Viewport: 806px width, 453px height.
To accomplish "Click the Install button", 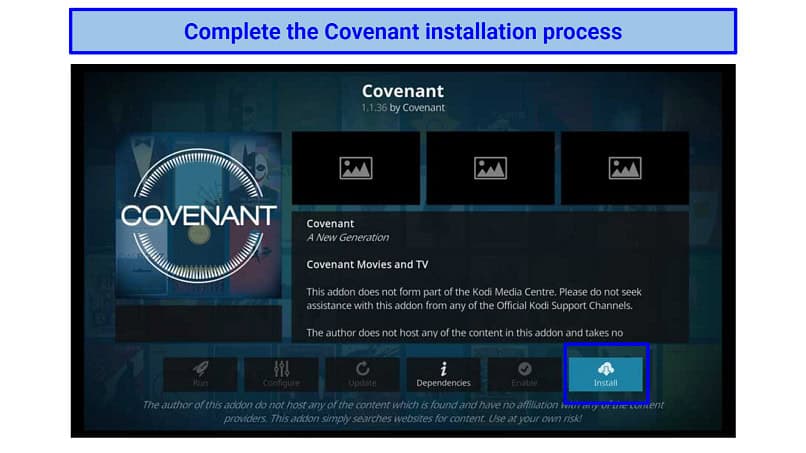I will 606,374.
